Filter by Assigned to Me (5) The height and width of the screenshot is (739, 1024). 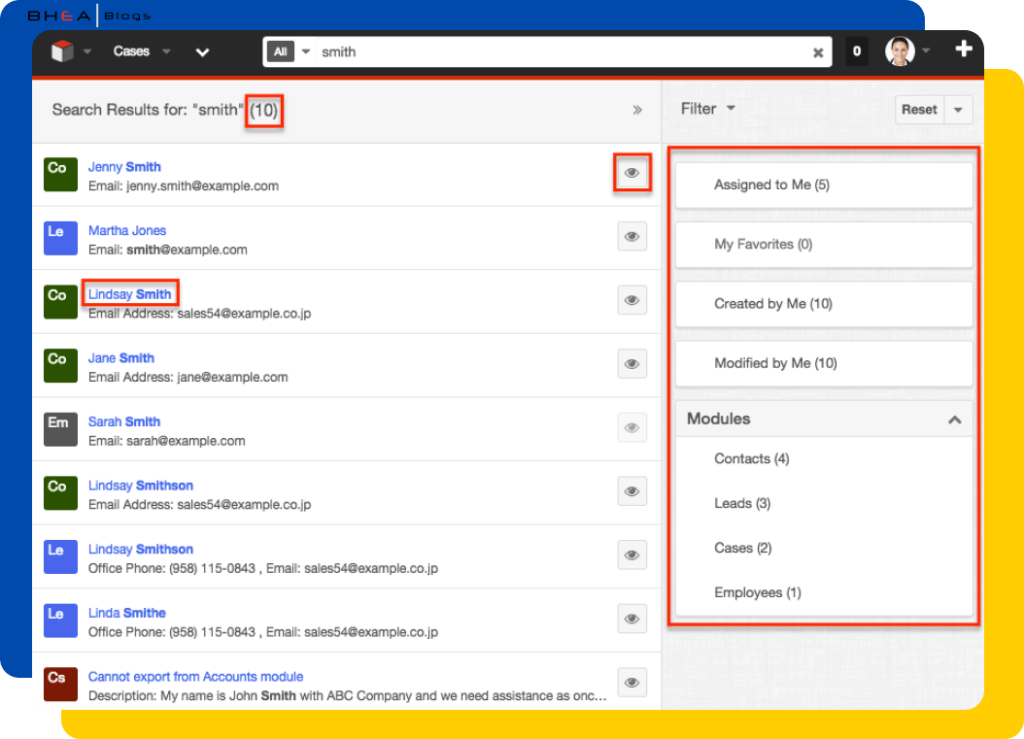[824, 185]
